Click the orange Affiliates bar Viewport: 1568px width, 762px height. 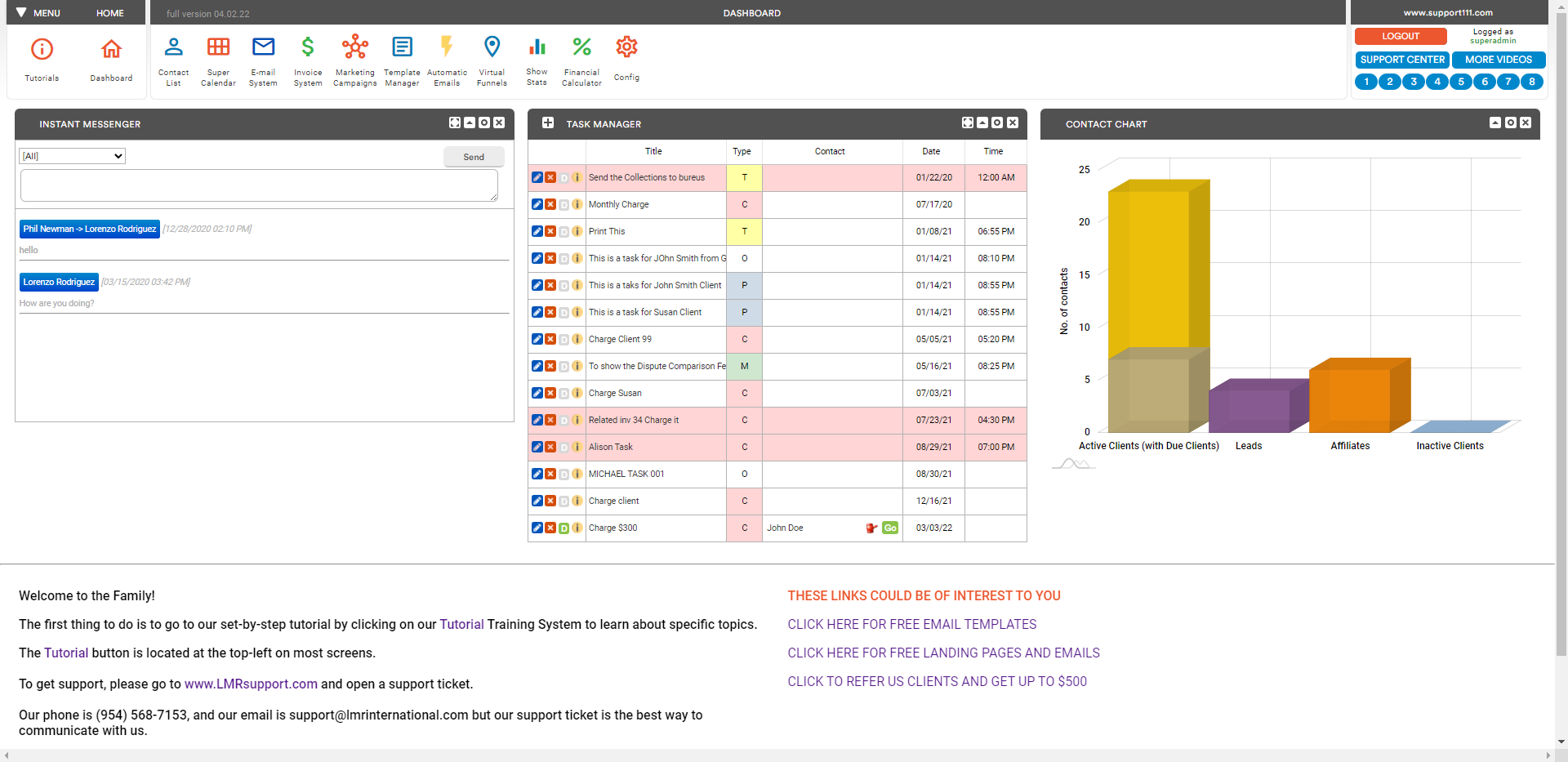[x=1359, y=395]
